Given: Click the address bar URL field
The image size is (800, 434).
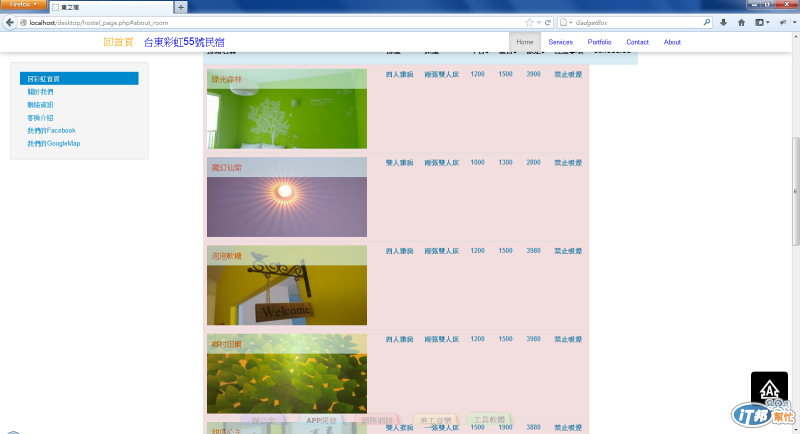Looking at the screenshot, I should [x=276, y=22].
